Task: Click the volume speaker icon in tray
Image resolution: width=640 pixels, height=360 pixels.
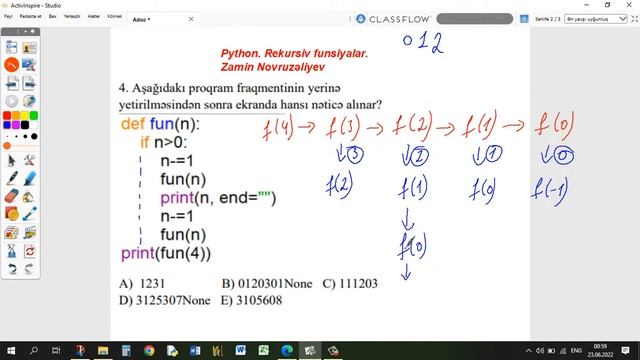Action: pos(540,351)
